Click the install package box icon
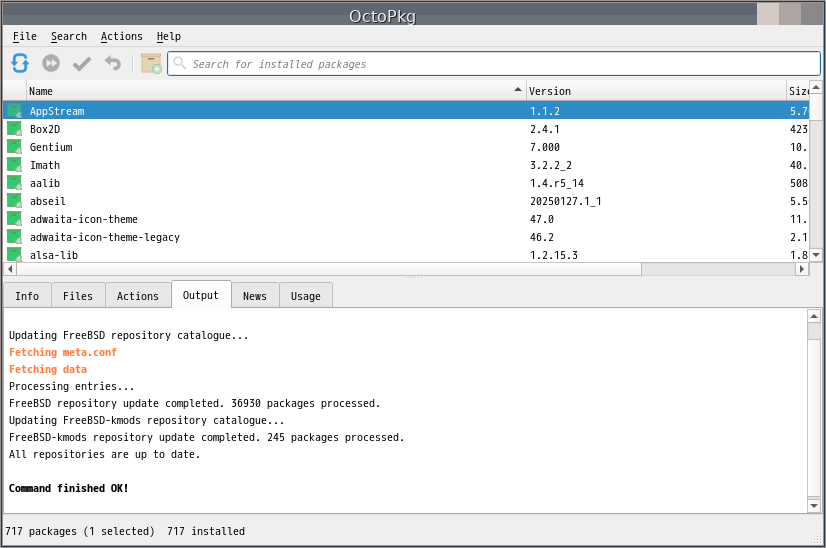Viewport: 826px width, 548px height. (x=151, y=63)
